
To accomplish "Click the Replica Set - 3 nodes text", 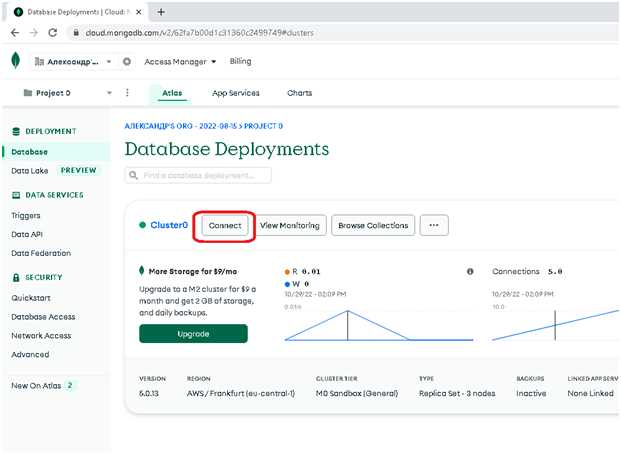I will [457, 393].
